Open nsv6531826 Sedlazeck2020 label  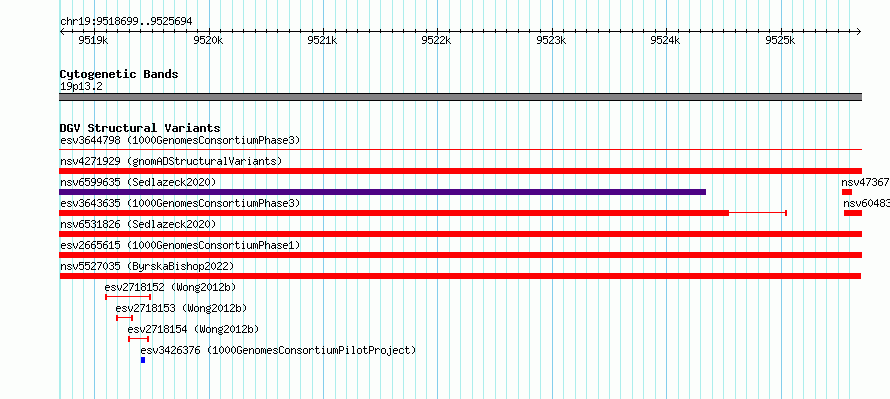click(138, 224)
